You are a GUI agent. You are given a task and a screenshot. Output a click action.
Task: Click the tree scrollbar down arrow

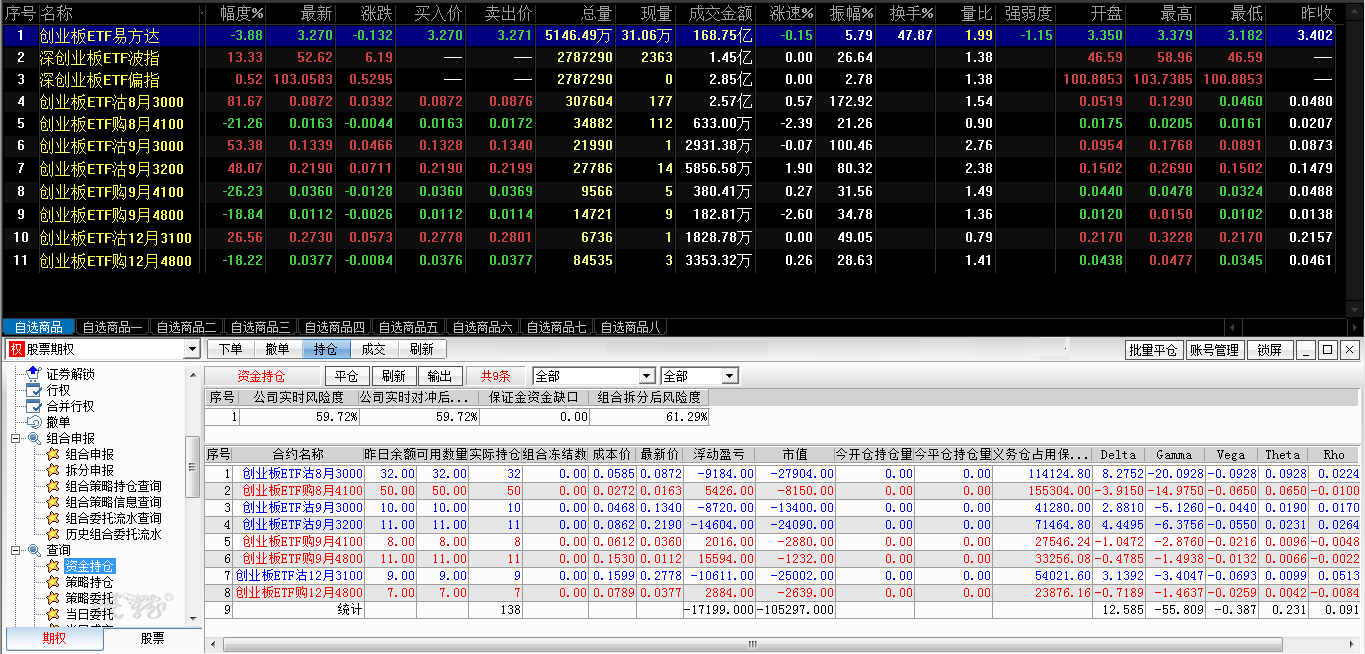click(193, 618)
